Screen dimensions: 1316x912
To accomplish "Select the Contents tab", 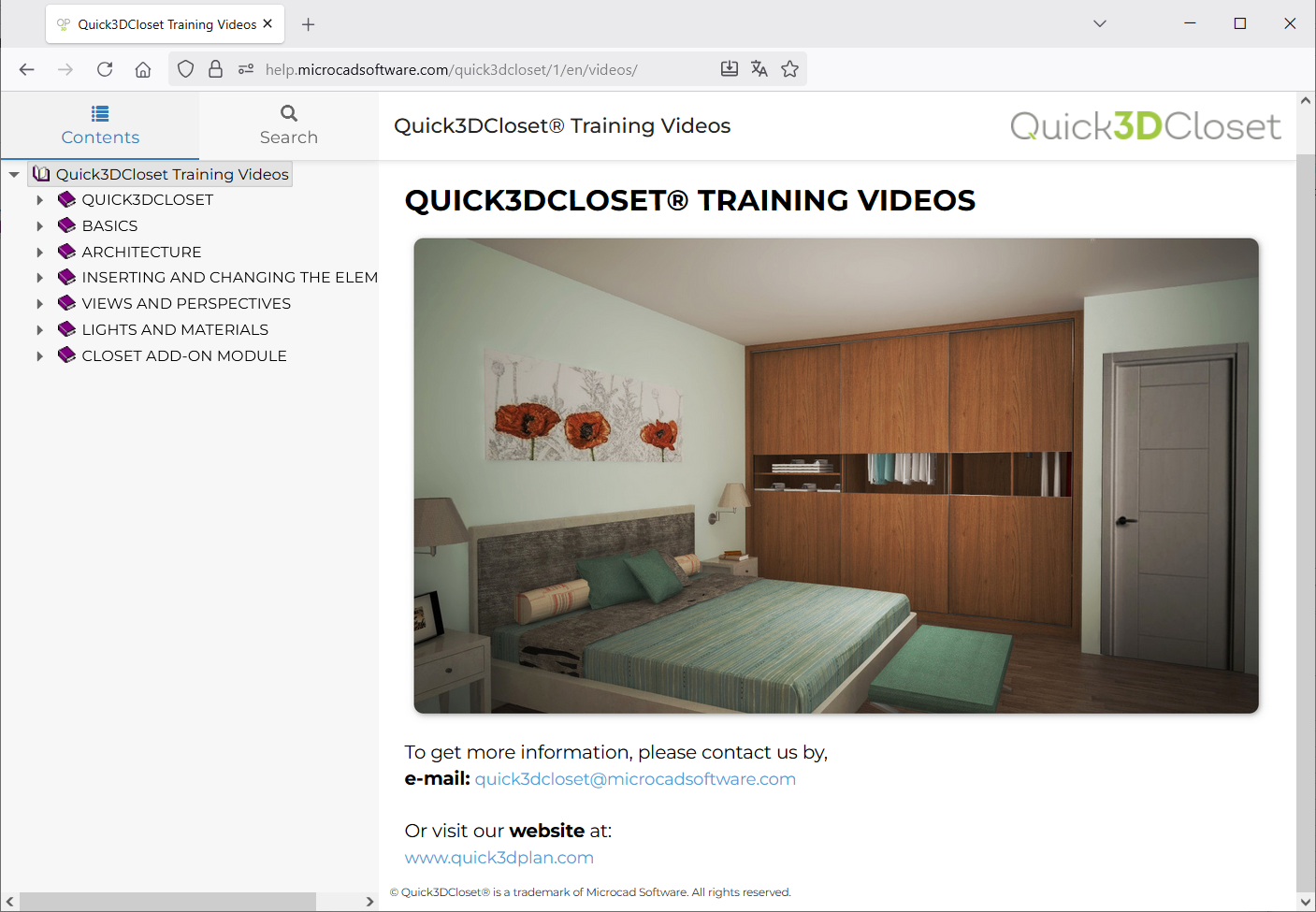I will tap(100, 125).
